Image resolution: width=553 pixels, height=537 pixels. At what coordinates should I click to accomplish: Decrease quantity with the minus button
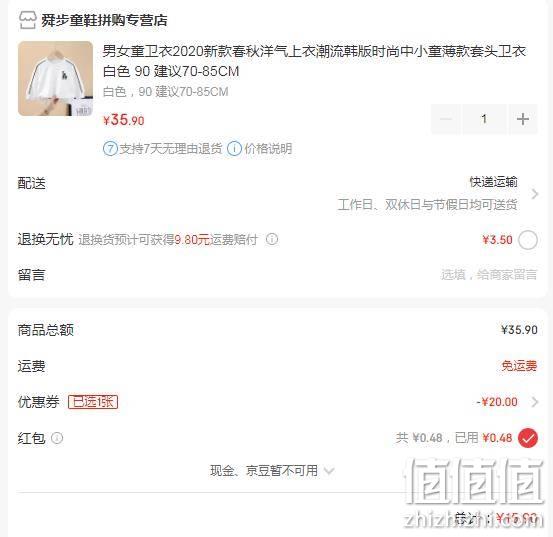click(446, 119)
